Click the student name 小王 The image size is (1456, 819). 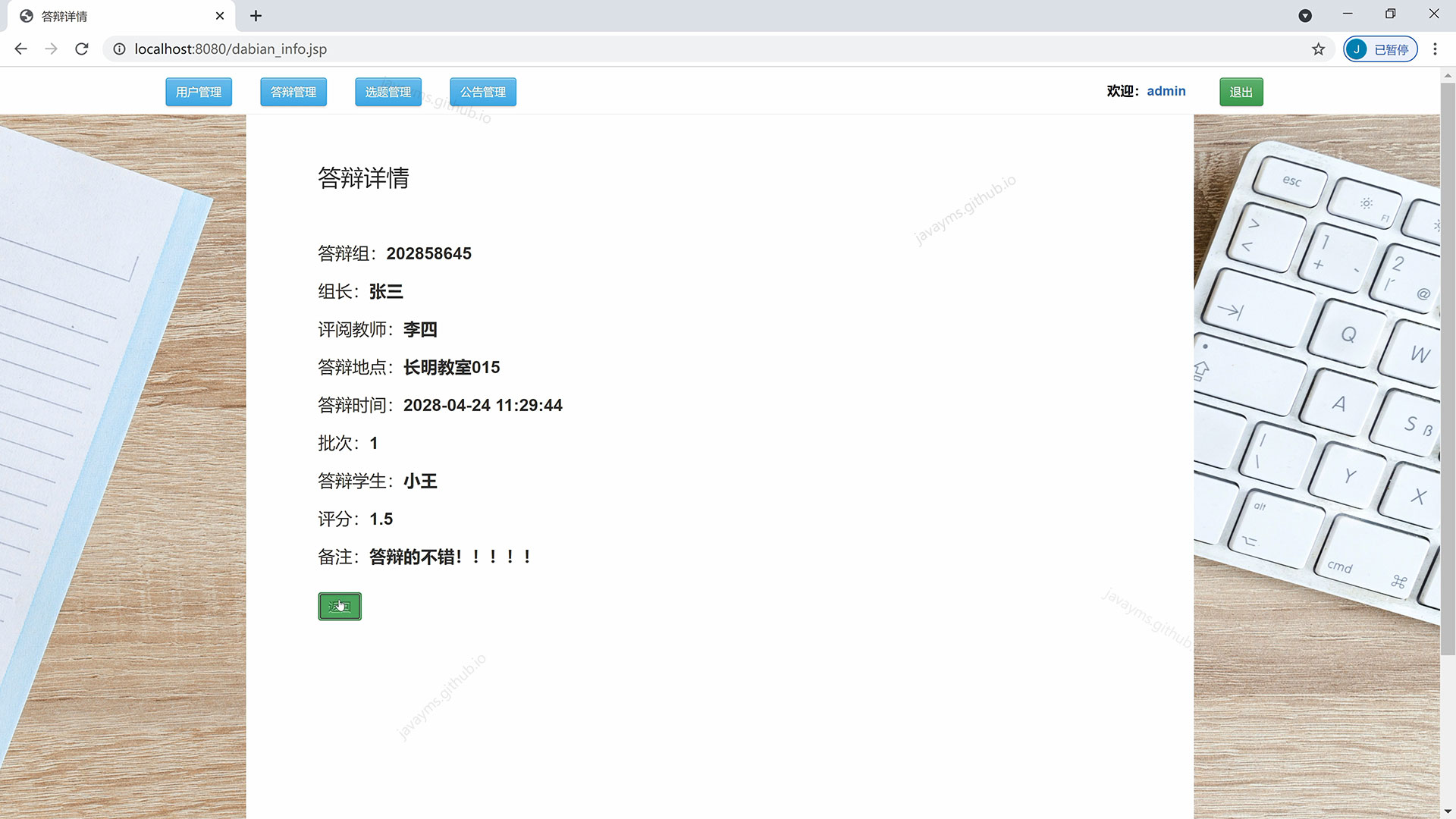click(420, 481)
